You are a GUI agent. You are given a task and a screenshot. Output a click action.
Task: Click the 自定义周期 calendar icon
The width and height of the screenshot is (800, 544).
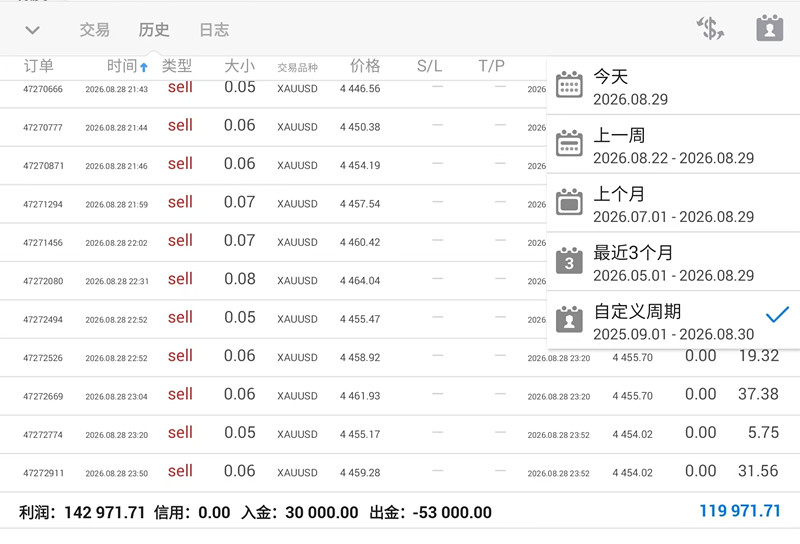coord(569,319)
